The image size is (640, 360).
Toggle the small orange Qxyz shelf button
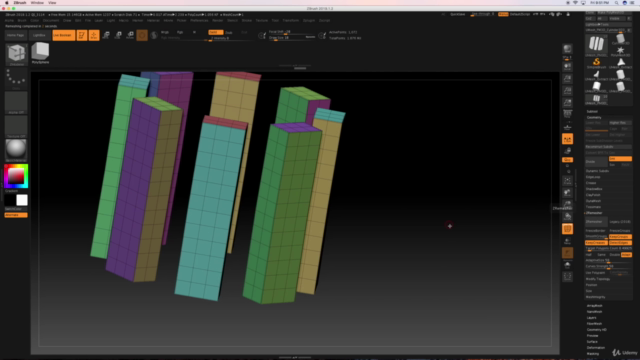coord(567,160)
